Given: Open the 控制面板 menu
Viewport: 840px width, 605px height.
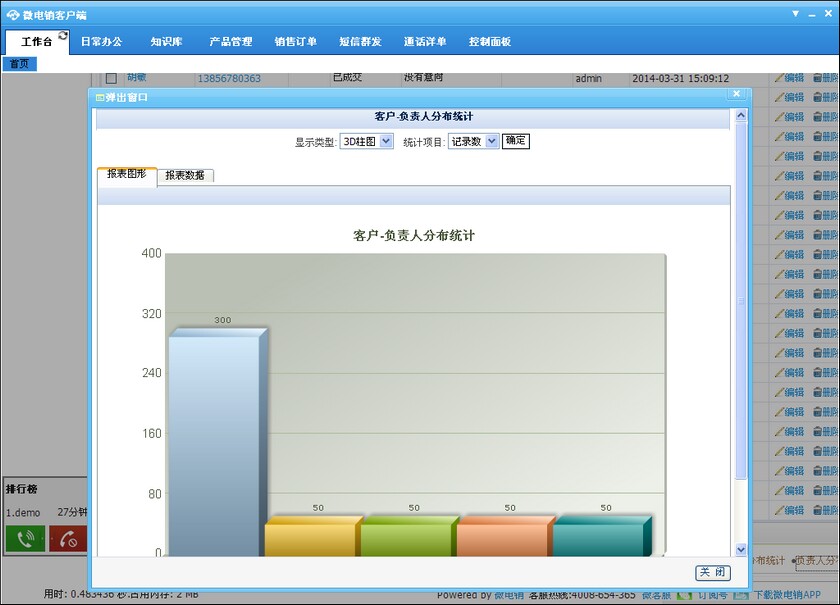Looking at the screenshot, I should 490,42.
